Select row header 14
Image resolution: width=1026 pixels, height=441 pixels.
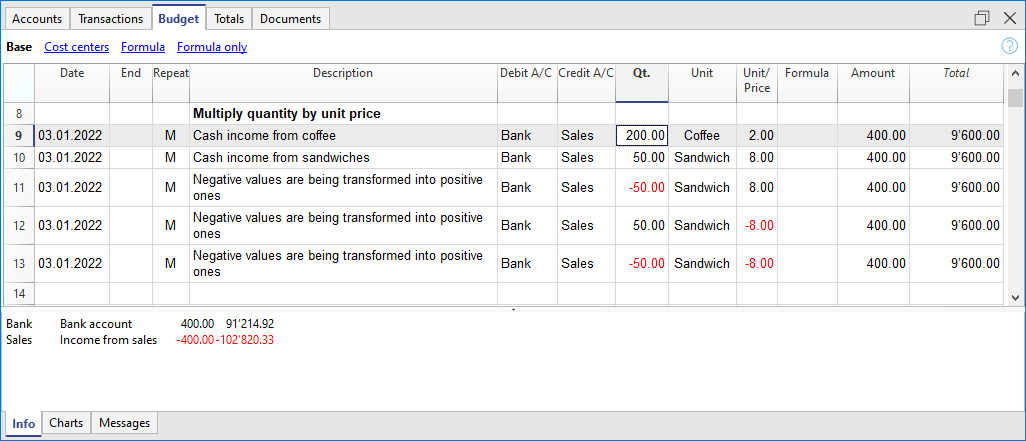coord(19,294)
